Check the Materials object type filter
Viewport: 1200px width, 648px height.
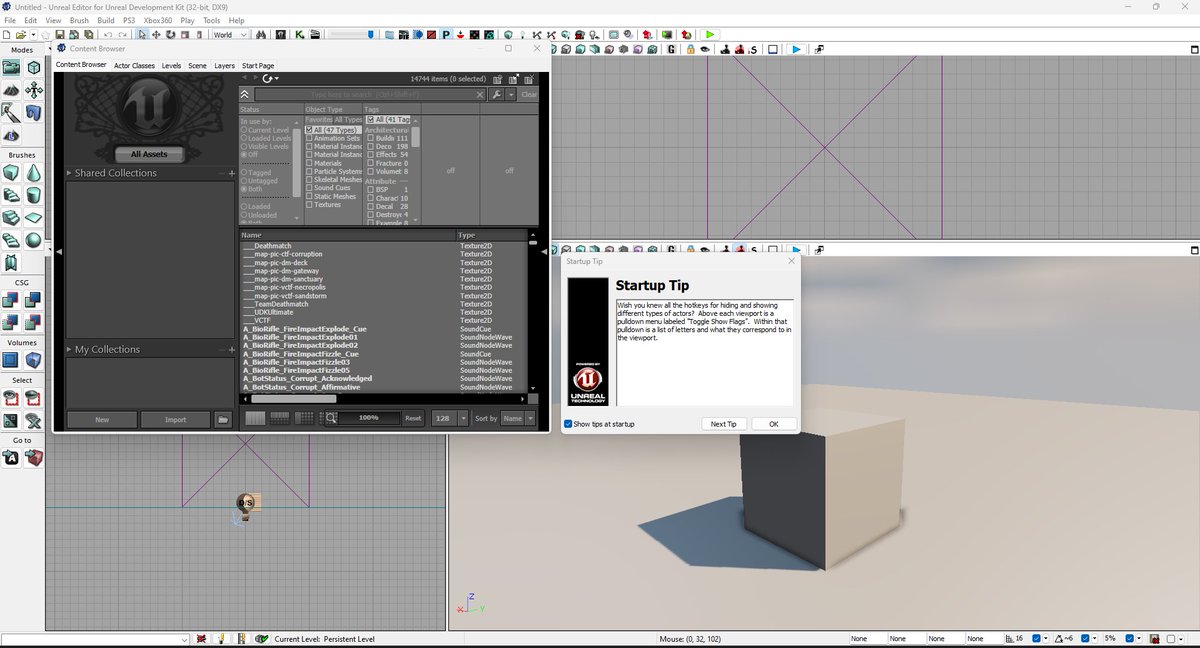coord(310,163)
